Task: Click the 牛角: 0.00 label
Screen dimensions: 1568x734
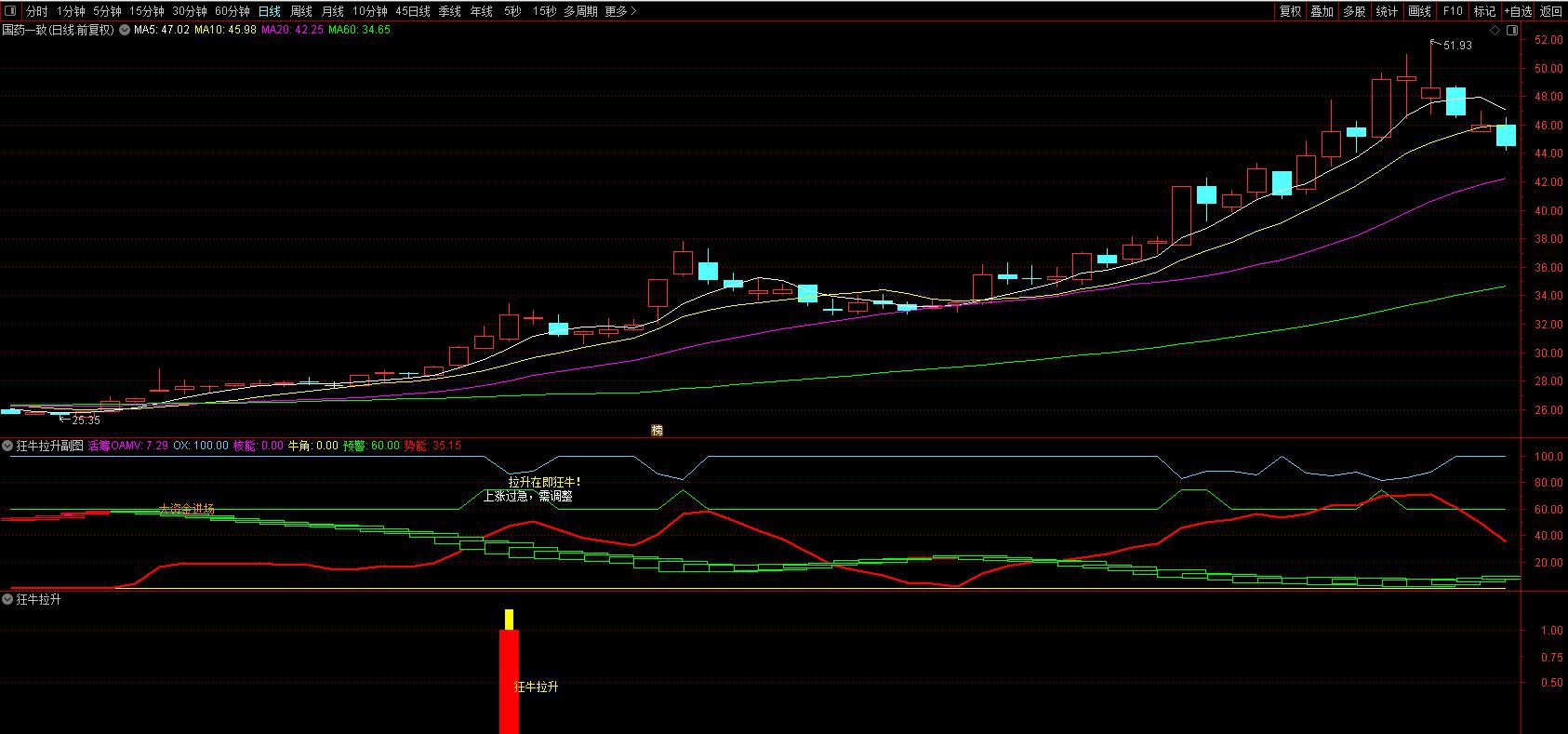Action: click(x=312, y=446)
